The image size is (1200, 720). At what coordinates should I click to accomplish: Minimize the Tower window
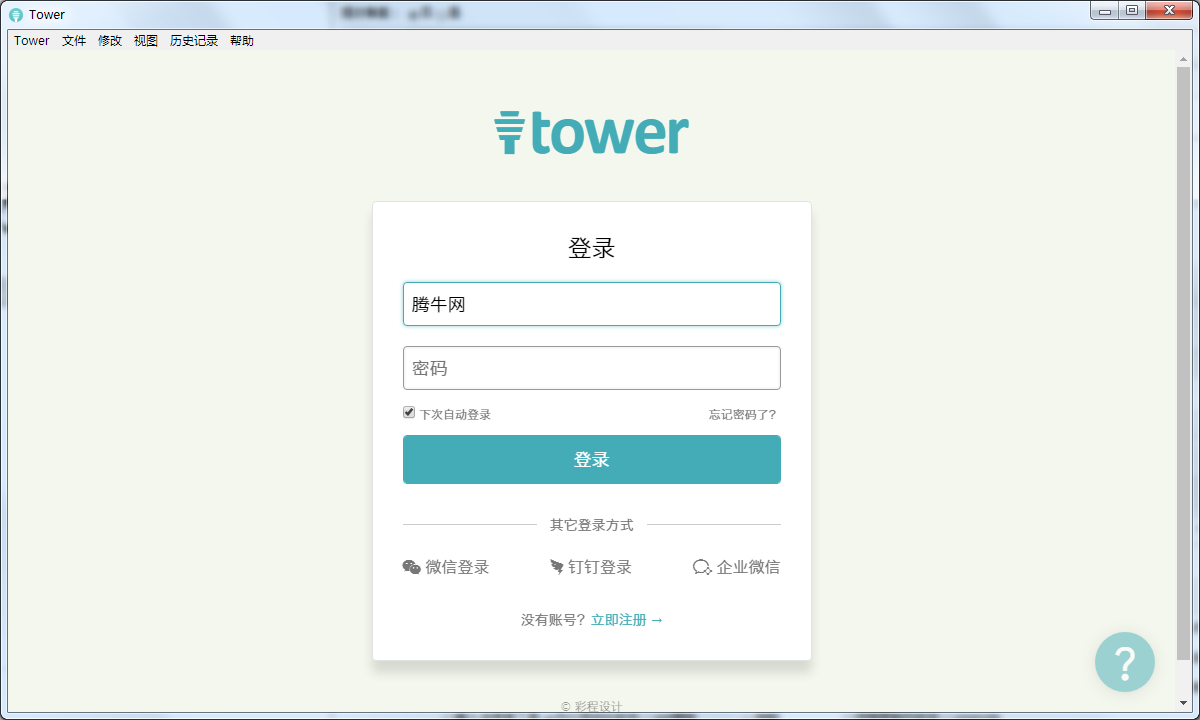[x=1104, y=11]
